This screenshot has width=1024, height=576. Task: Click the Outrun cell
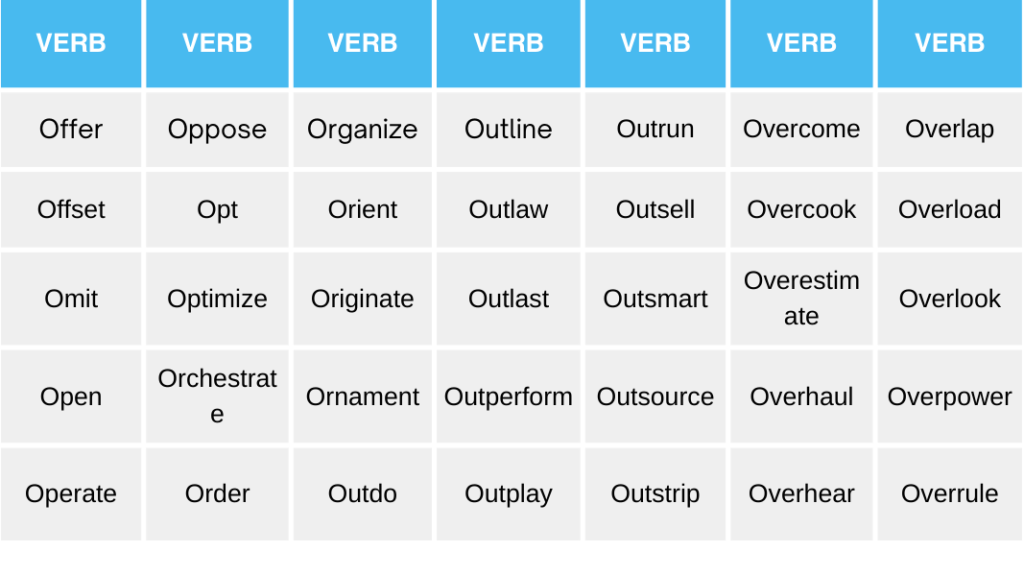(x=655, y=129)
